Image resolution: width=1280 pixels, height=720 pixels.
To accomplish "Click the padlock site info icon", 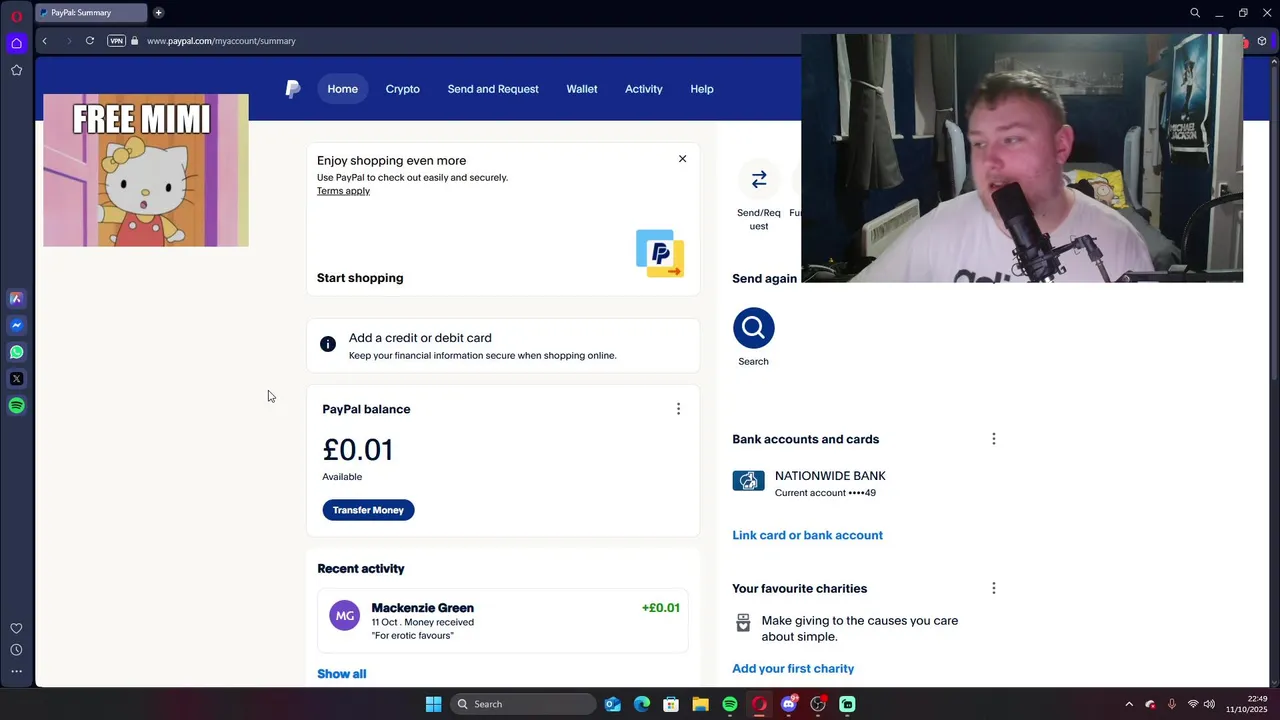I will point(135,41).
